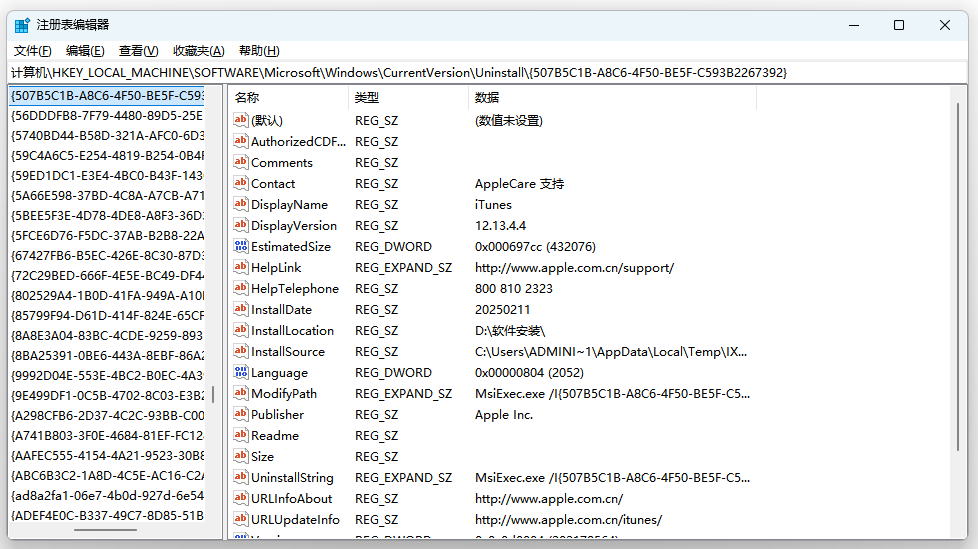Image resolution: width=978 pixels, height=549 pixels.
Task: Select tree key {56DDDFB8-7F79-4480-89D5-25E
Action: (107, 115)
